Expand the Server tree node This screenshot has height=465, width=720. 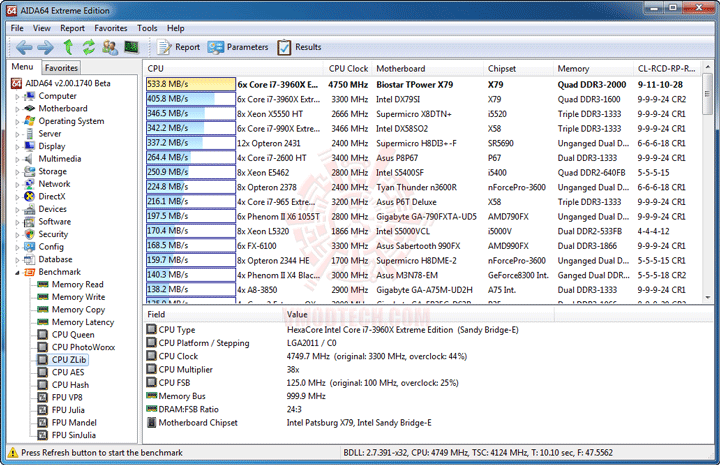(17, 134)
